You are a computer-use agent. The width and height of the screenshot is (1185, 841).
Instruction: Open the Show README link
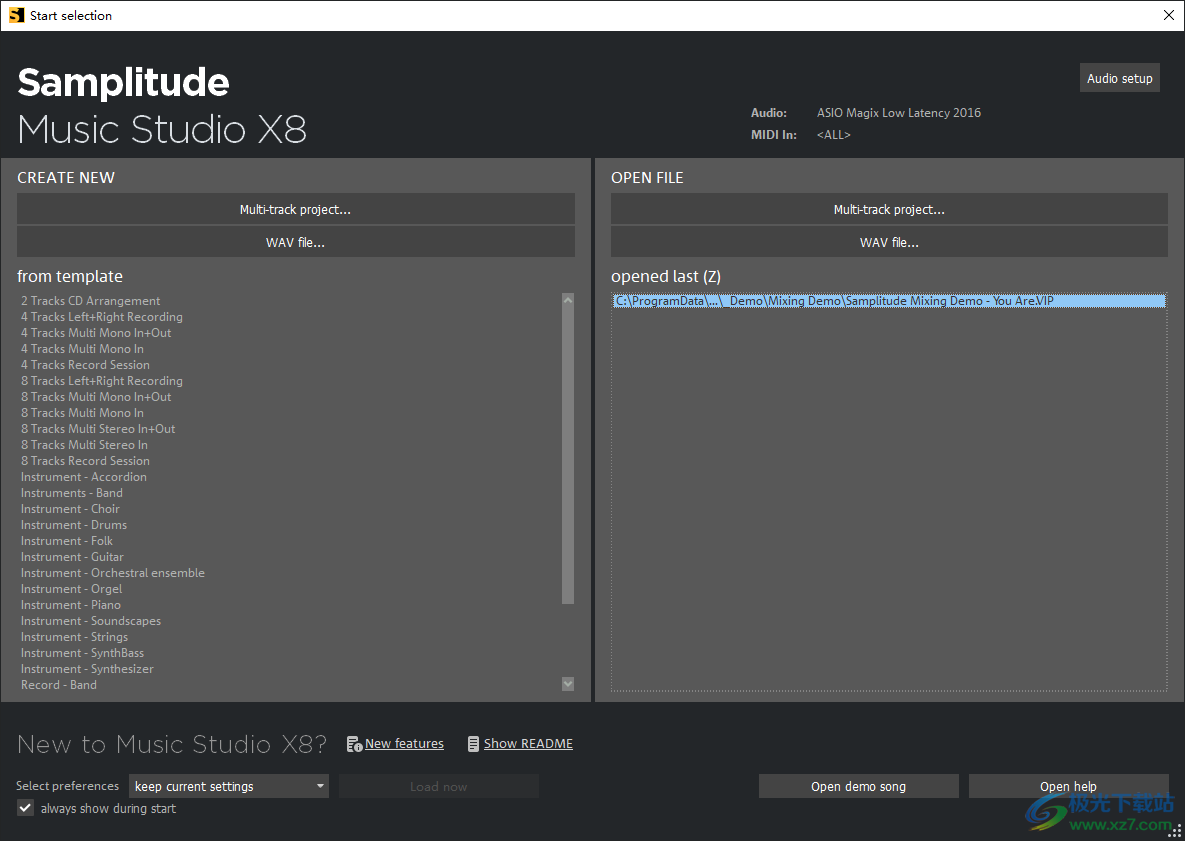pos(528,743)
